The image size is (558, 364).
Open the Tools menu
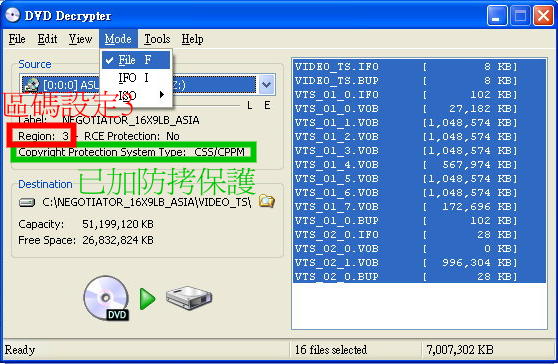coord(157,39)
